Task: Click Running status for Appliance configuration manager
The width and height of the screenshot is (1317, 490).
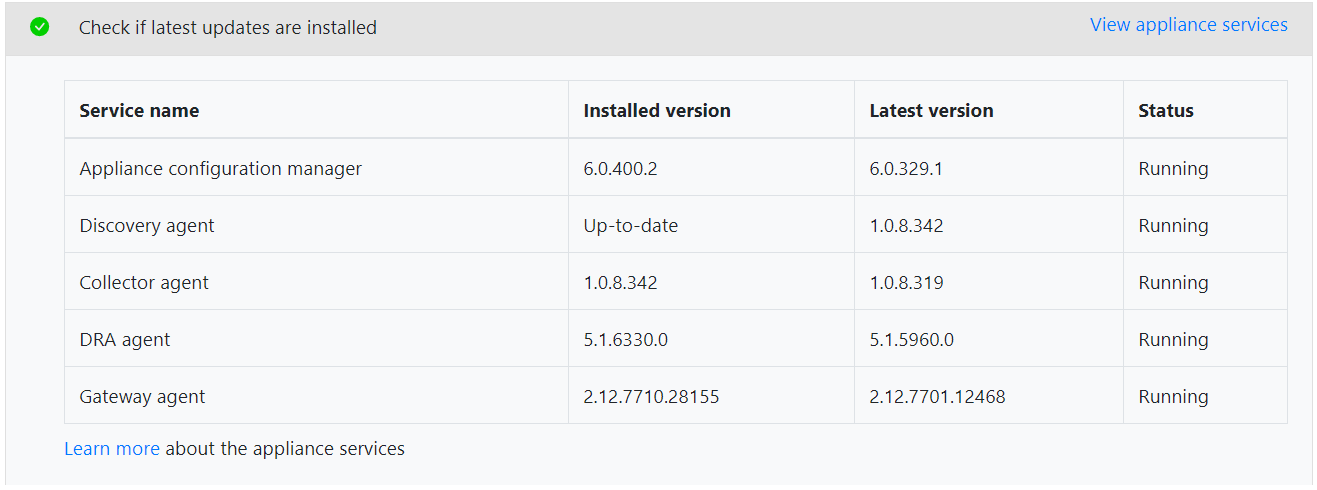Action: click(1173, 169)
